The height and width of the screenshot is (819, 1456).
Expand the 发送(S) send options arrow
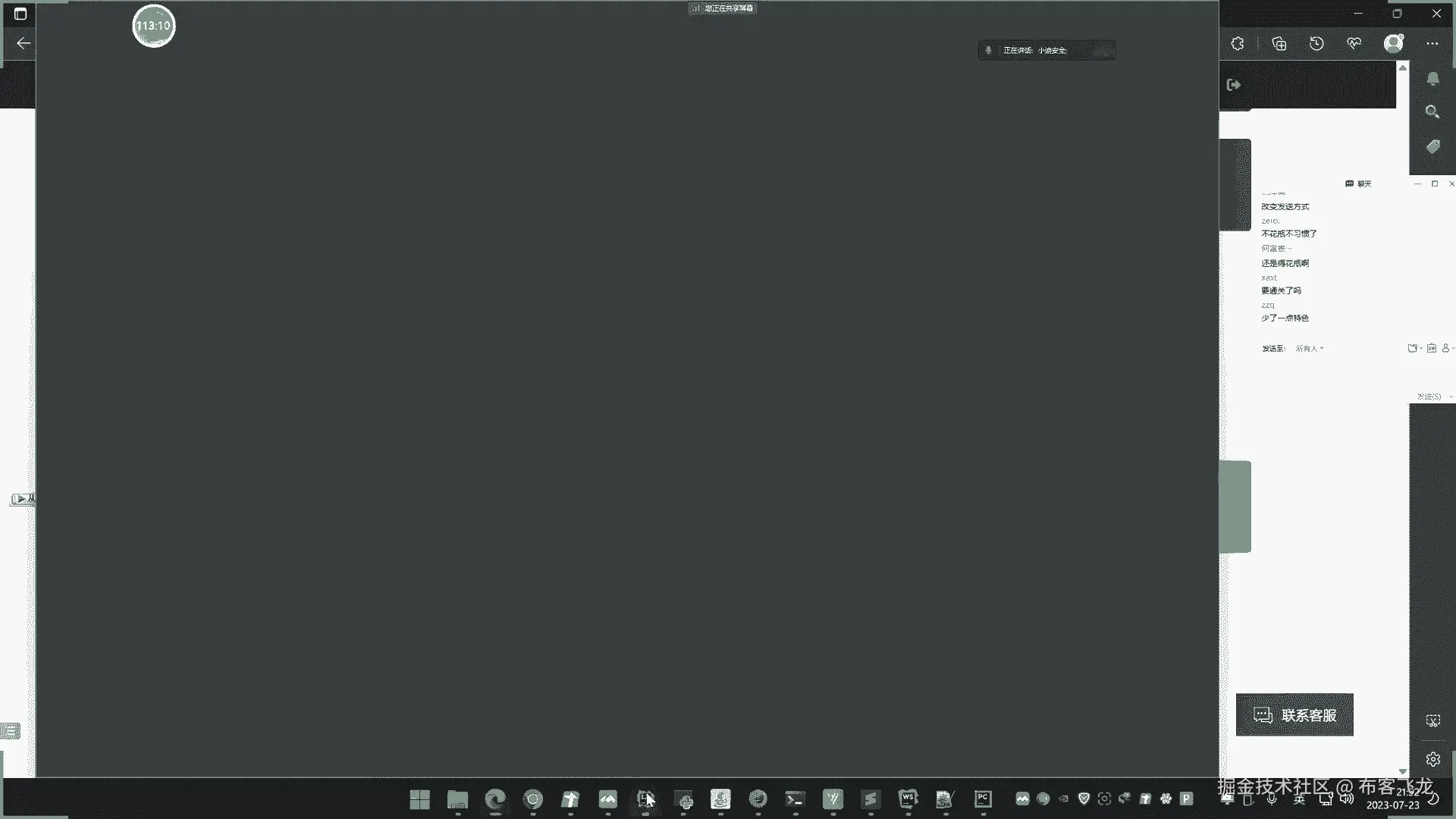point(1451,397)
